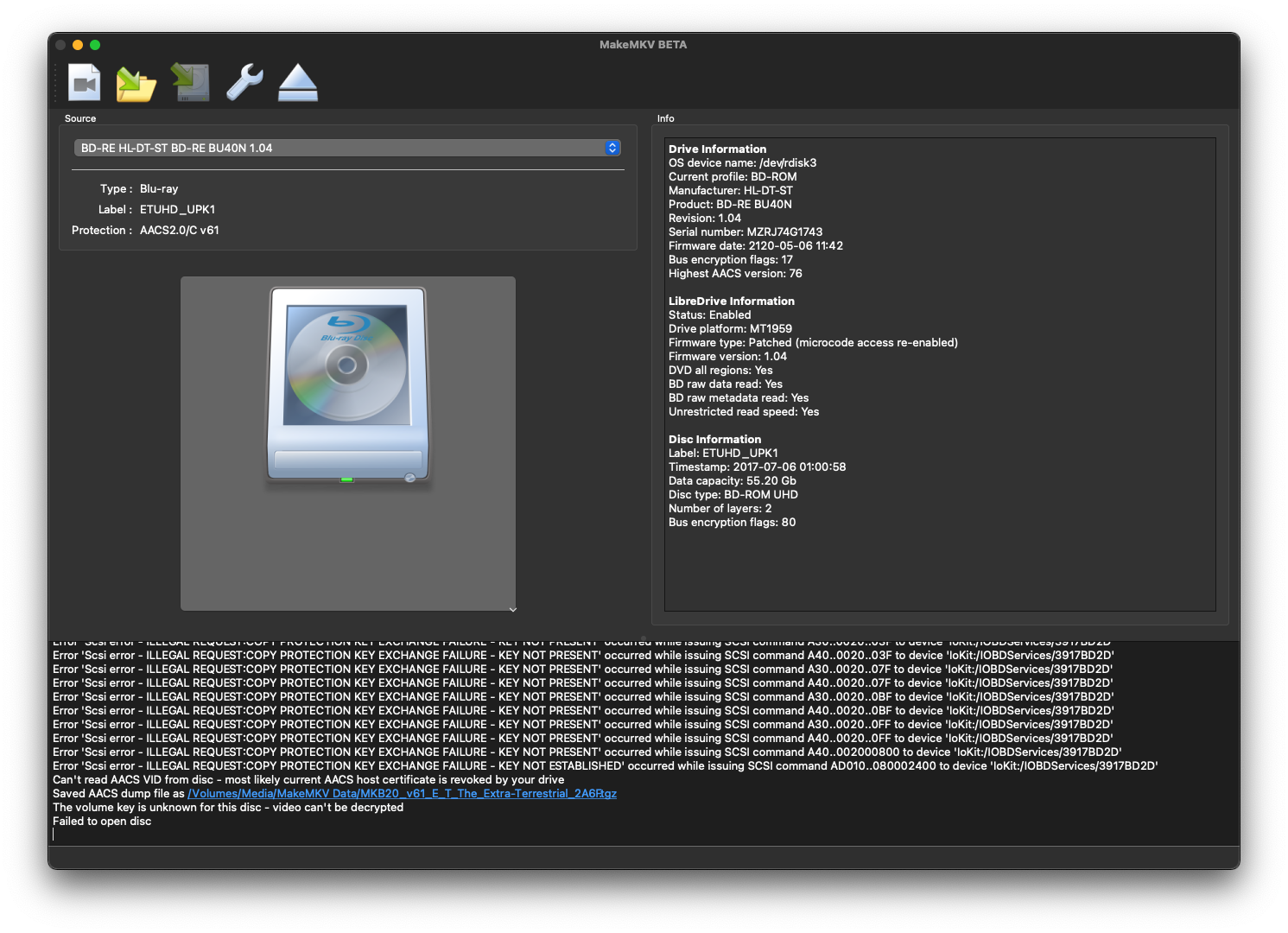
Task: Click 'Highest AACS version: 76' text
Action: pos(735,273)
